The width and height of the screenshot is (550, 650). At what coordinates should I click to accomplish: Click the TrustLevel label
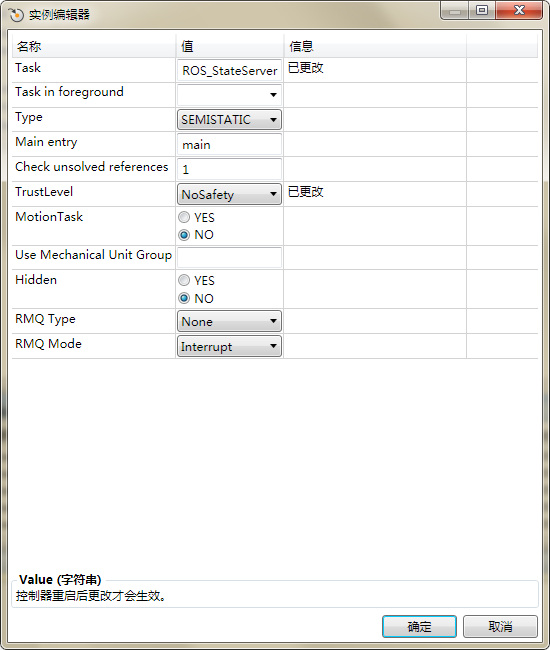click(x=44, y=192)
